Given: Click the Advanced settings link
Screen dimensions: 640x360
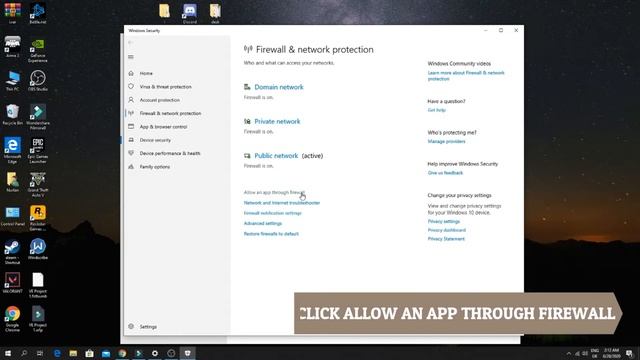Looking at the screenshot, I should tap(262, 223).
